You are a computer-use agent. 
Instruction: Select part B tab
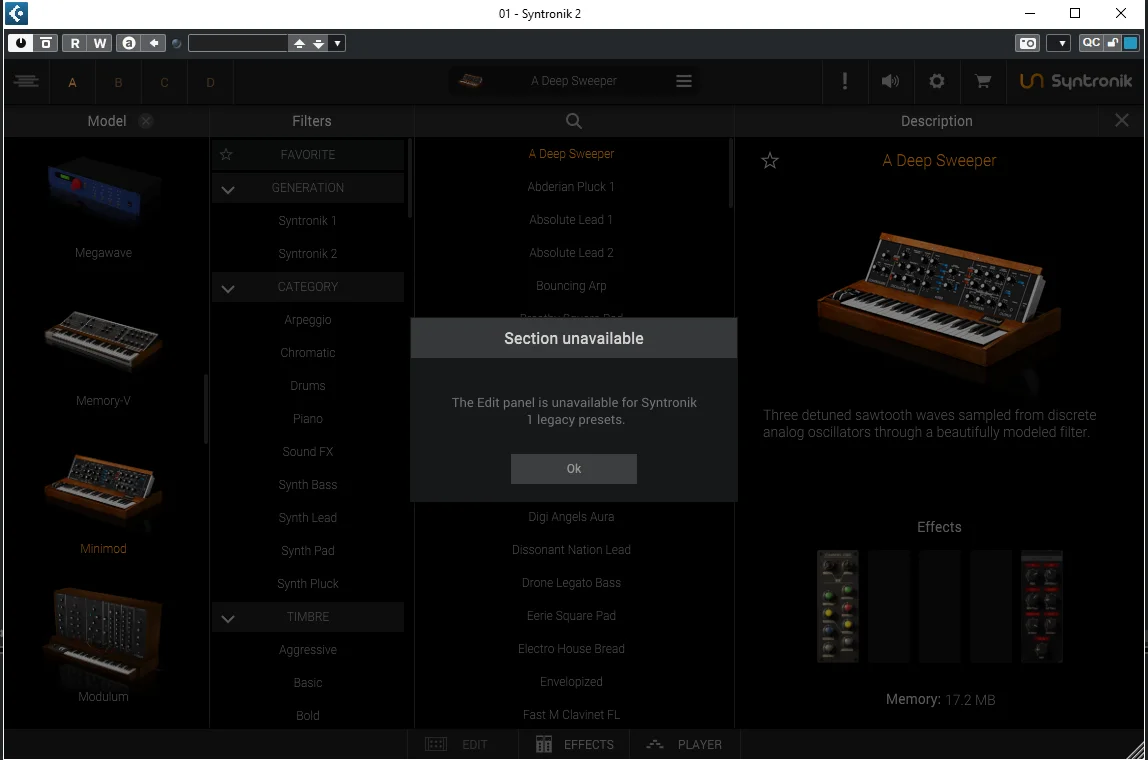tap(118, 82)
